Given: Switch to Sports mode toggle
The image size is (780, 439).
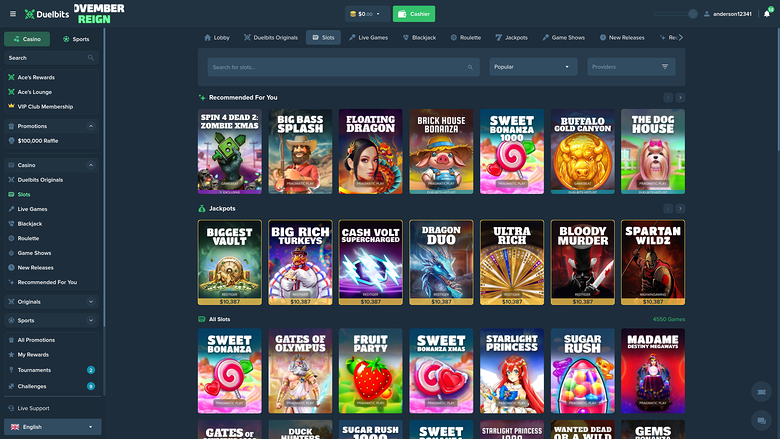Looking at the screenshot, I should tap(76, 39).
